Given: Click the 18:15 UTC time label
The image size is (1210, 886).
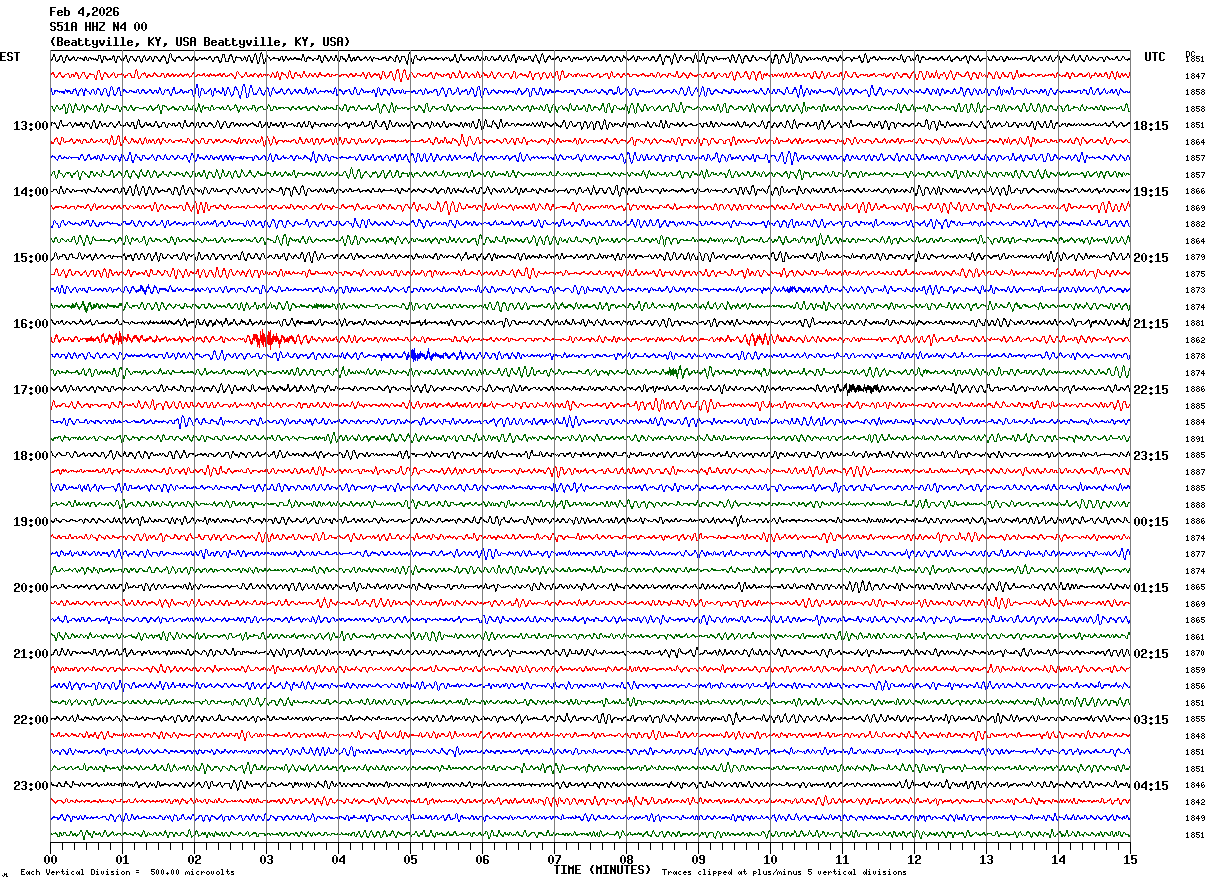Looking at the screenshot, I should (1151, 126).
